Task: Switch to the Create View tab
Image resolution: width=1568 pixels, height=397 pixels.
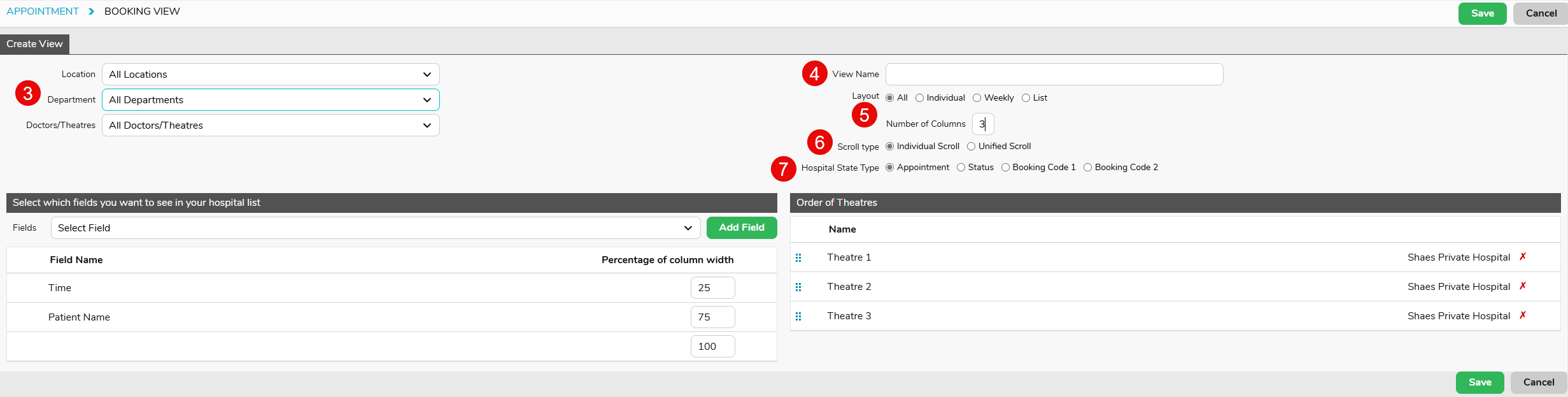Action: [34, 44]
